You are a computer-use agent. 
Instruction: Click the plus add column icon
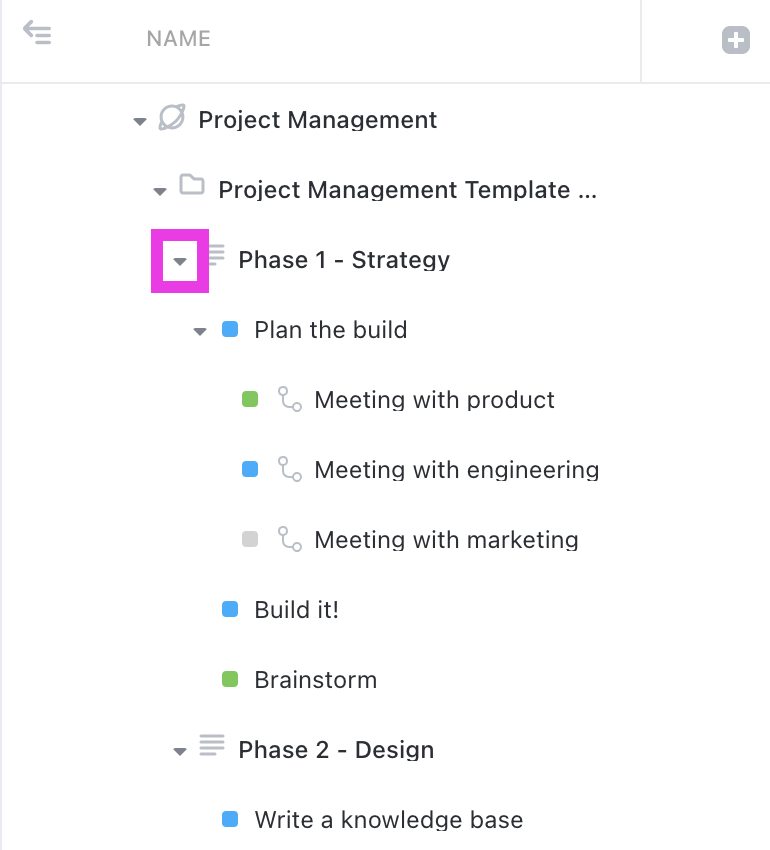click(736, 40)
